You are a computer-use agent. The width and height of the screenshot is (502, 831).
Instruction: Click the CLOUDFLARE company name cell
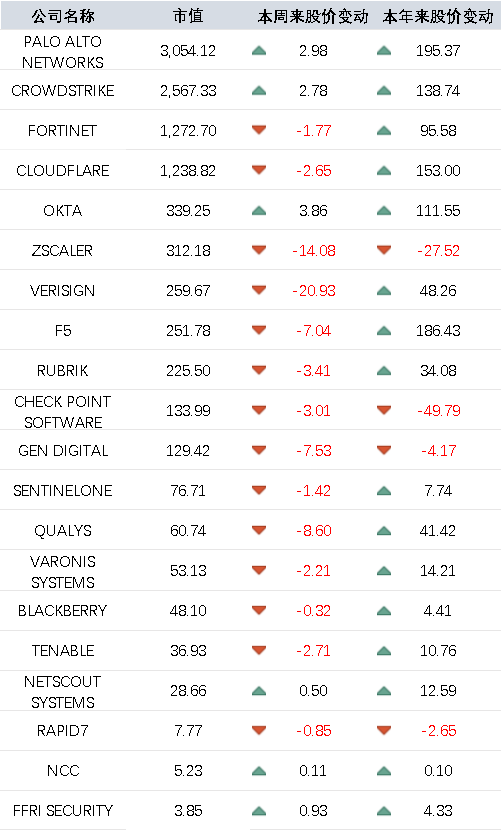click(63, 171)
